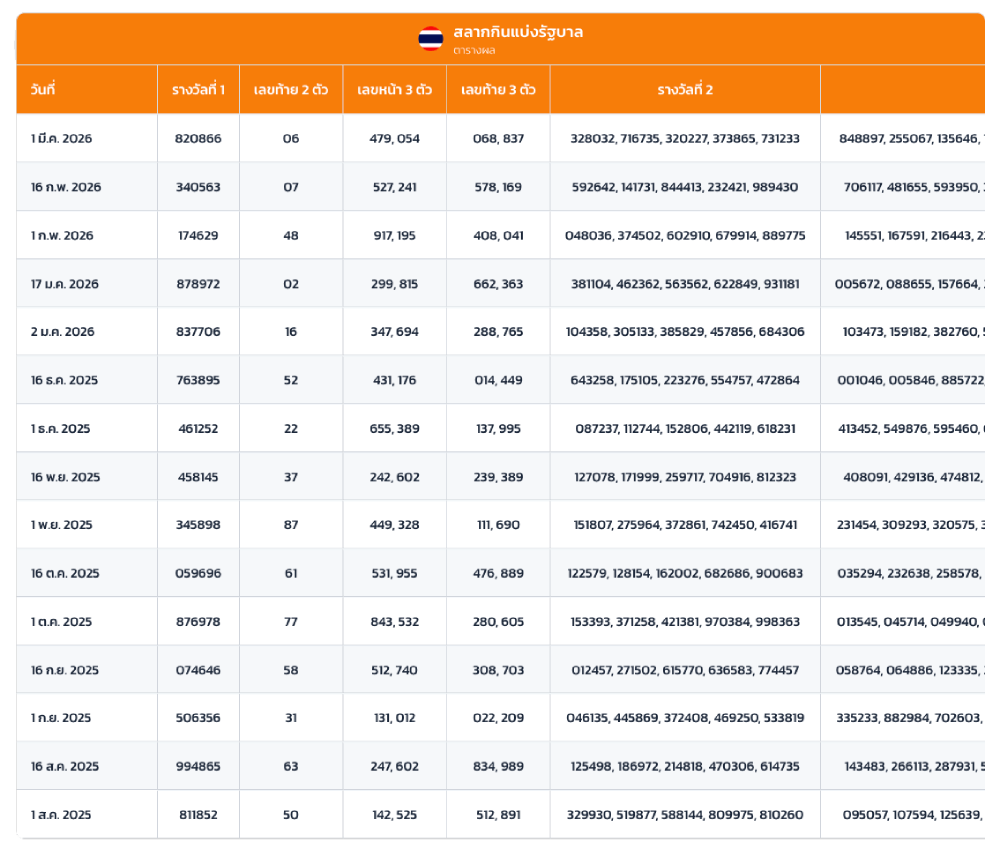Click the เลขท้าย 3 ตัว column header

pyautogui.click(x=498, y=90)
